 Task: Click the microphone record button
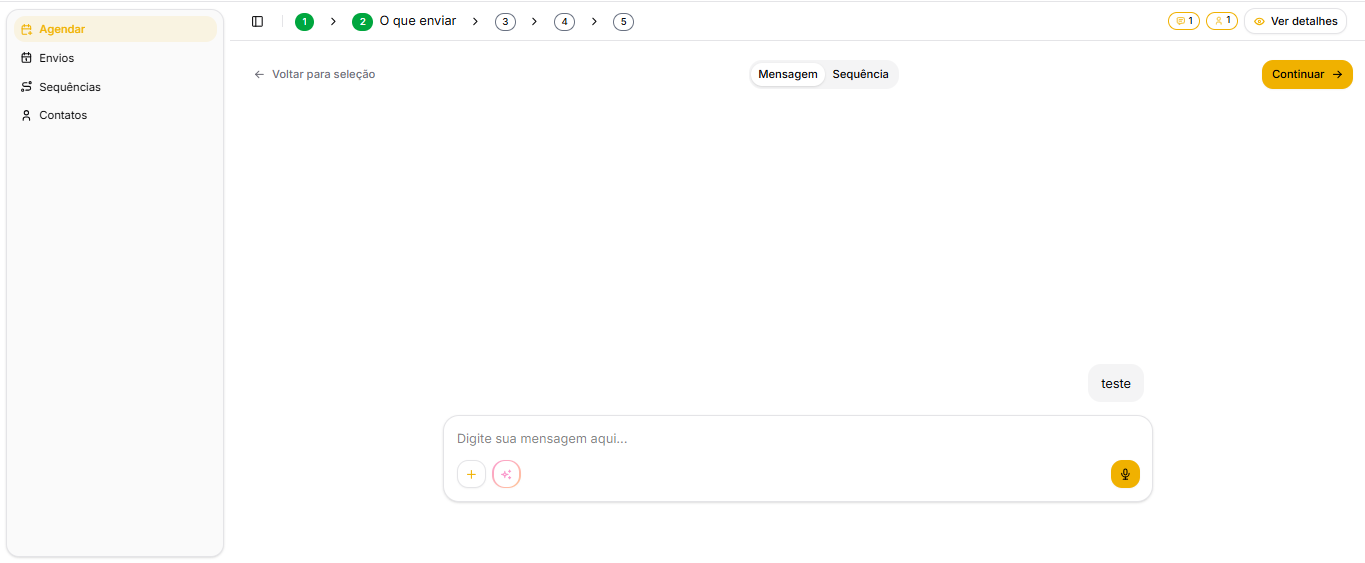1125,474
